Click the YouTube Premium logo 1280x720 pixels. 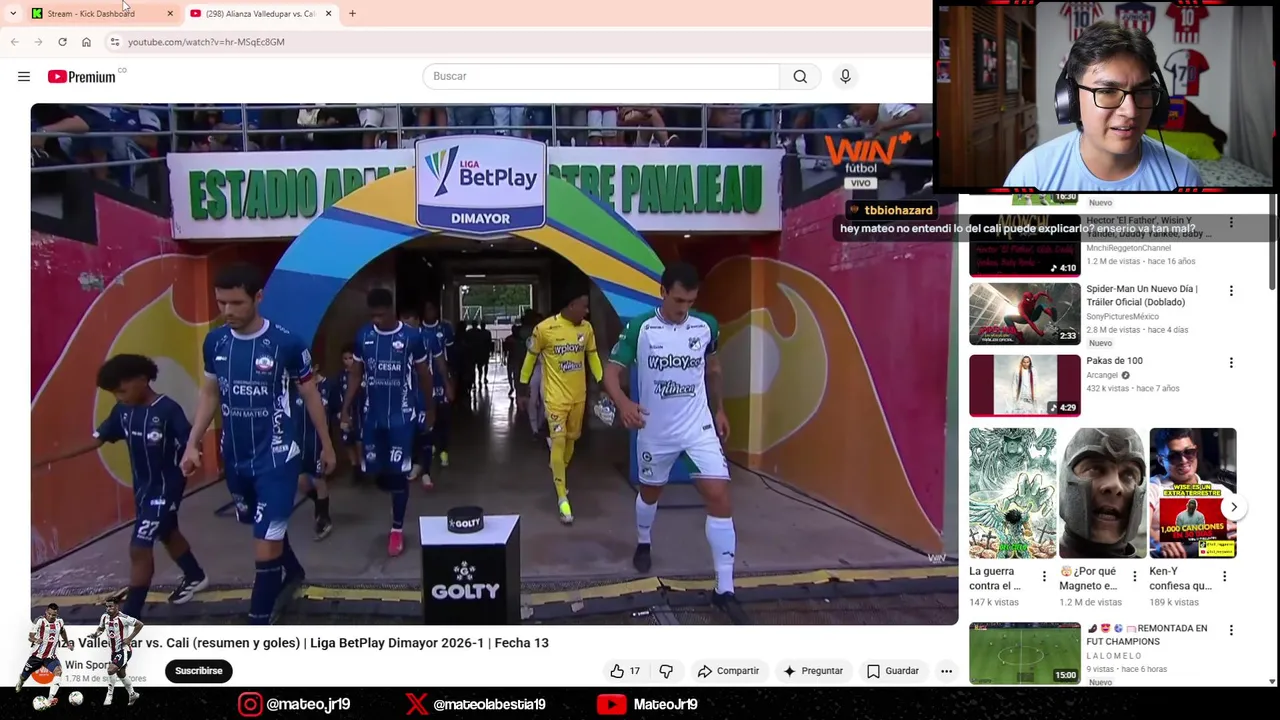[82, 76]
